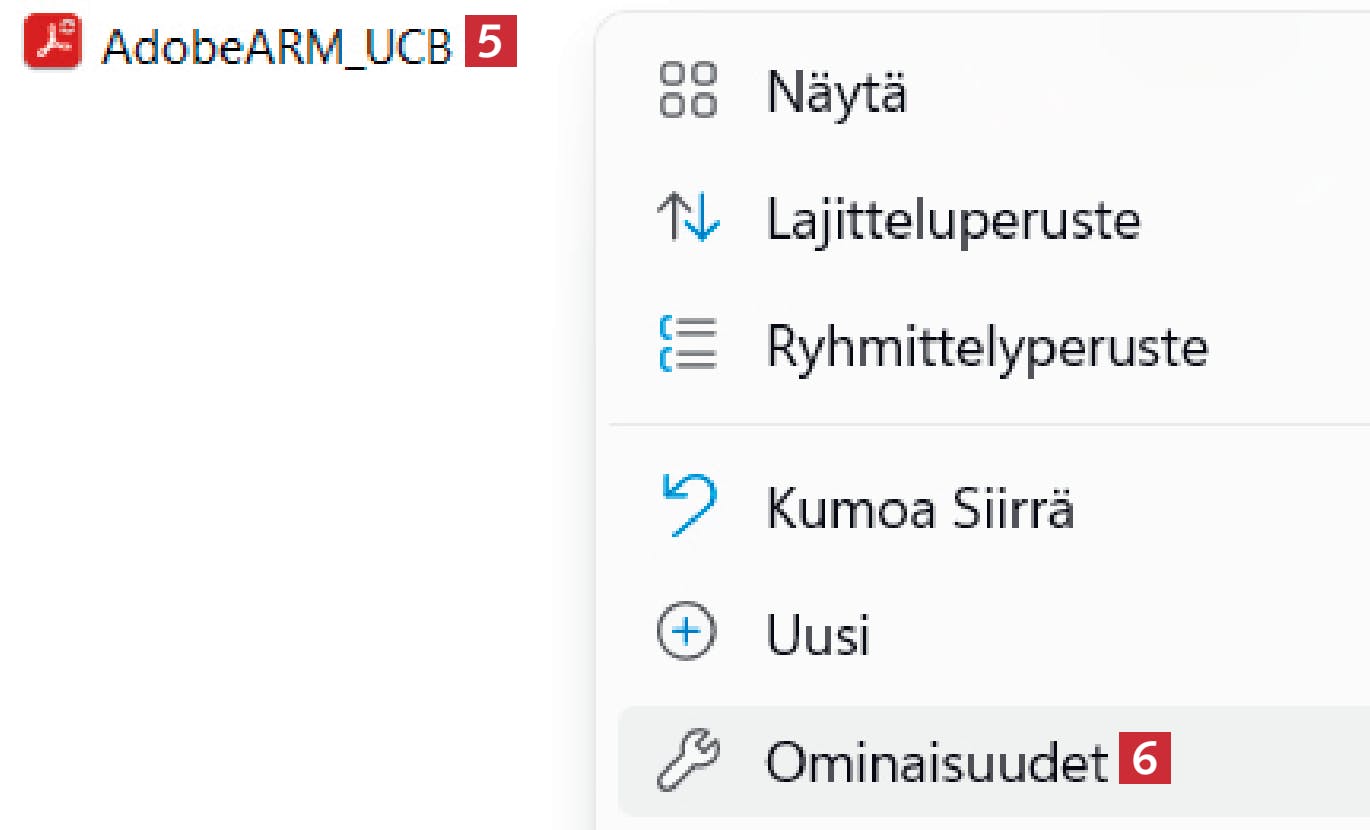Viewport: 1370px width, 830px height.
Task: Click the red number 5 badge
Action: [x=489, y=45]
